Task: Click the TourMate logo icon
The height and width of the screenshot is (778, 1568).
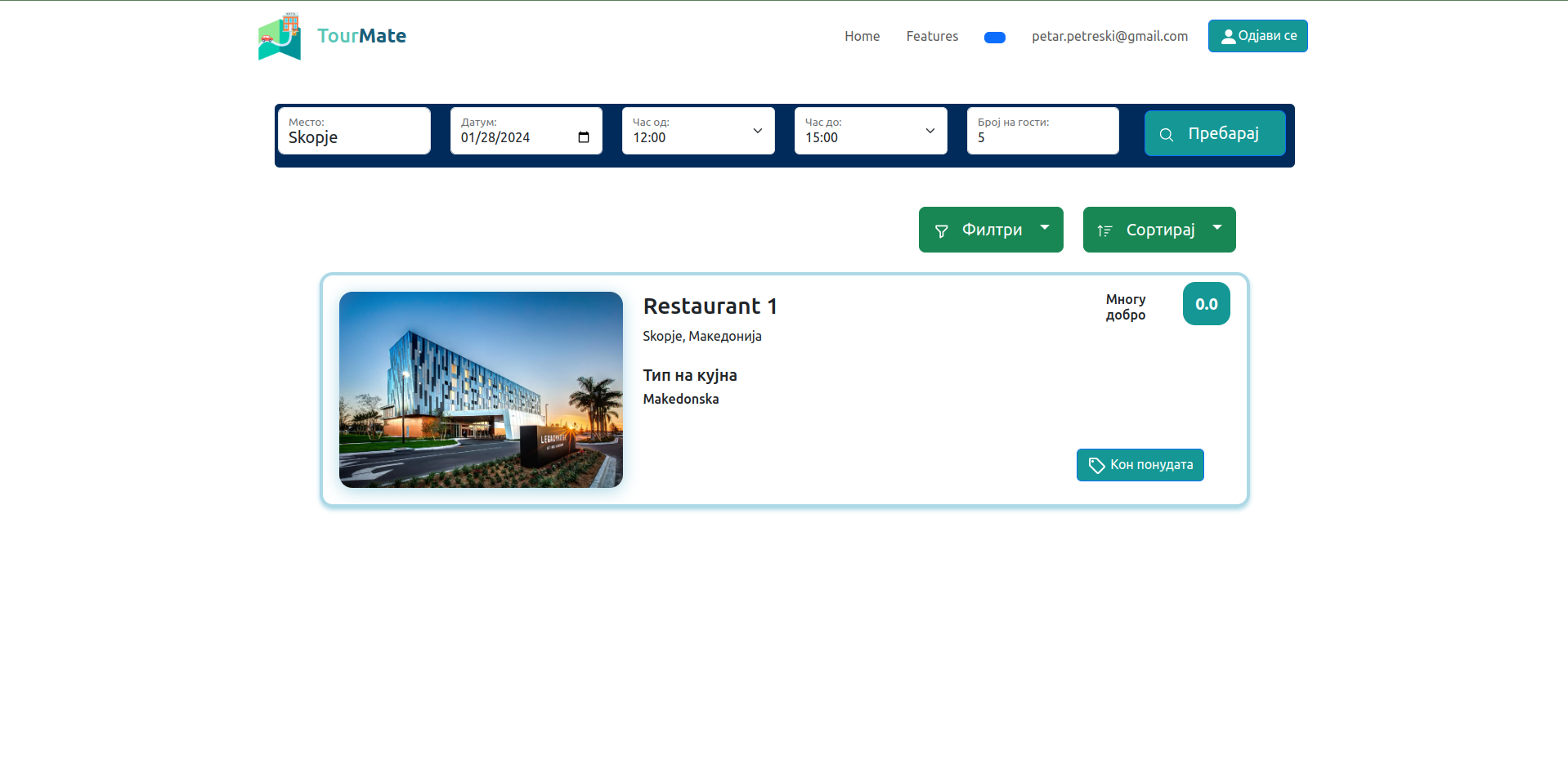Action: [x=280, y=37]
